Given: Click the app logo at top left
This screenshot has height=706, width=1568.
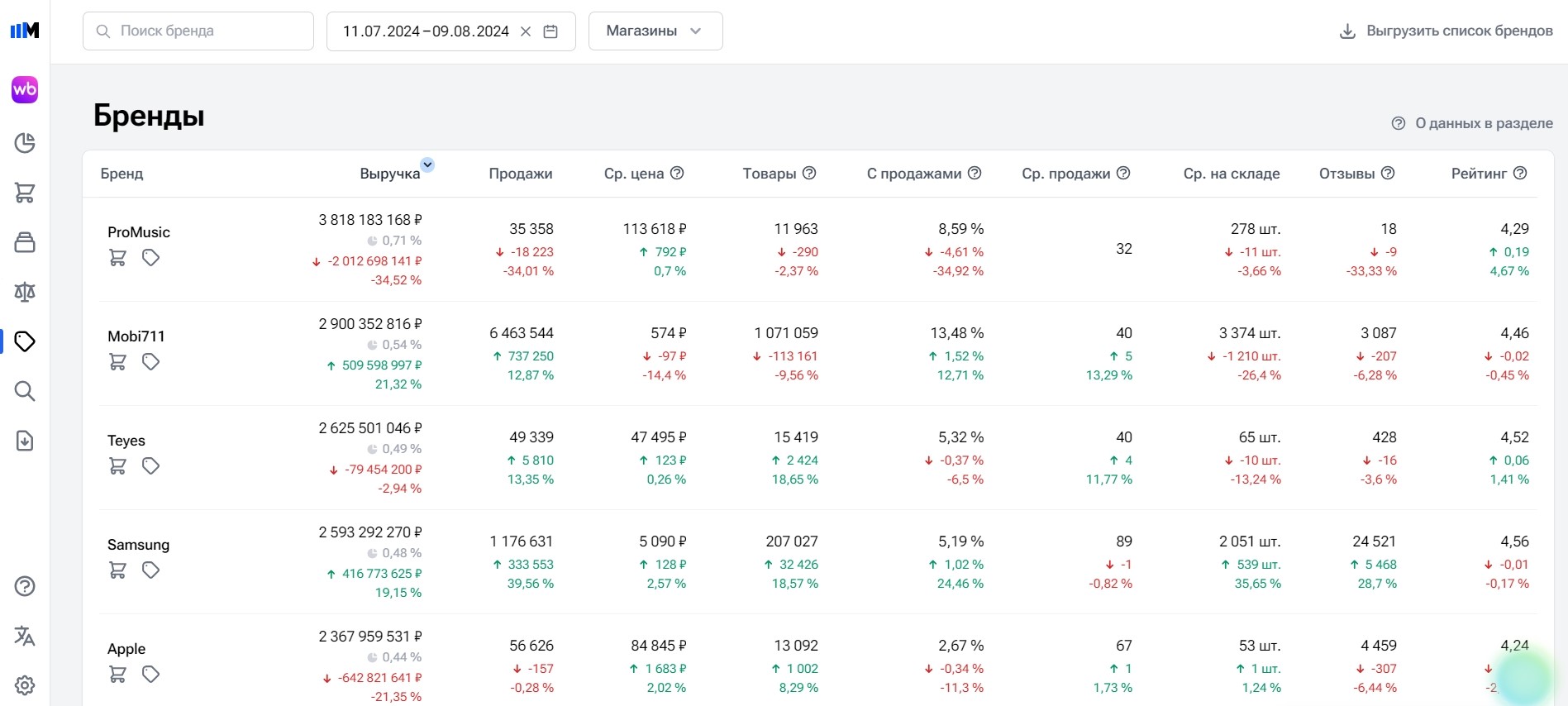Looking at the screenshot, I should (x=25, y=31).
